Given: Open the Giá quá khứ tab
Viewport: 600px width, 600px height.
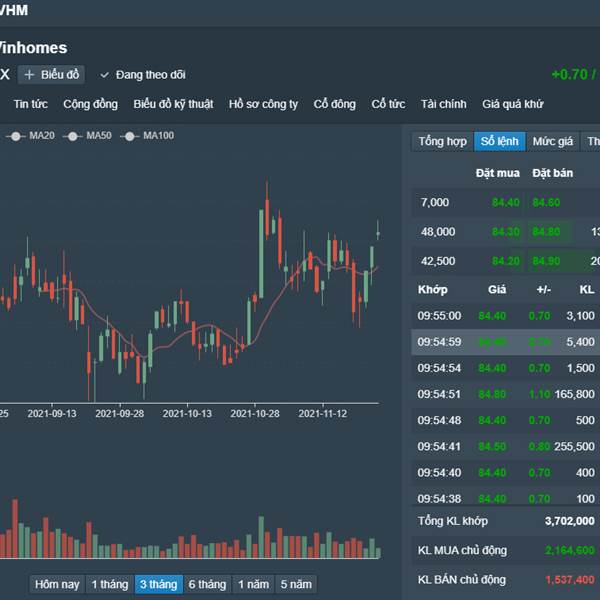Looking at the screenshot, I should (x=513, y=104).
